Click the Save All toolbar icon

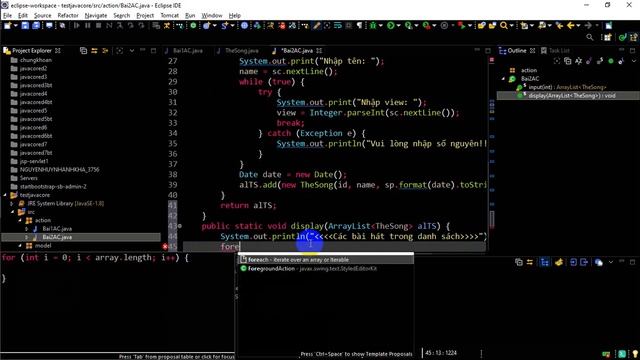pyautogui.click(x=36, y=26)
